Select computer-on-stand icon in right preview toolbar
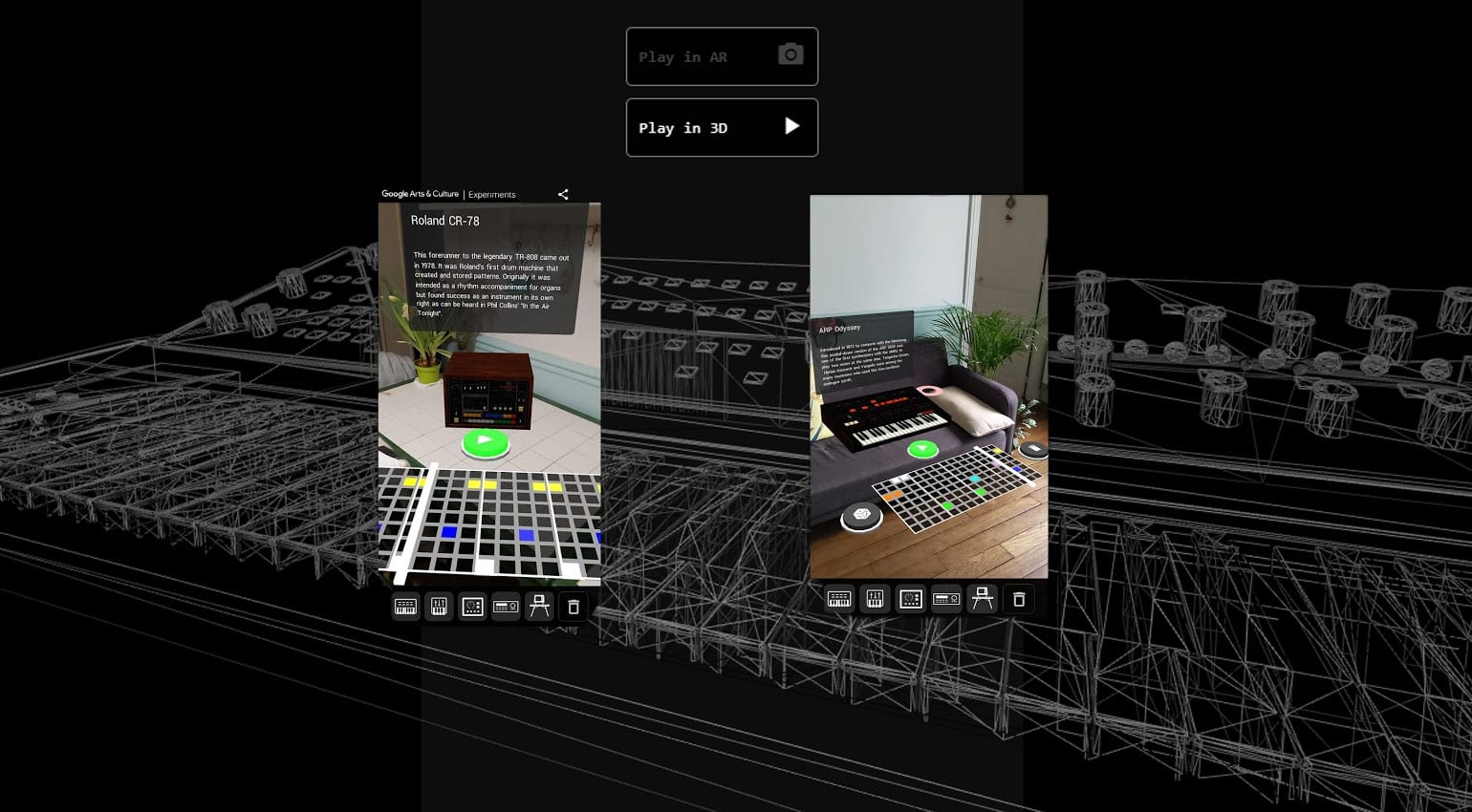 click(x=983, y=599)
